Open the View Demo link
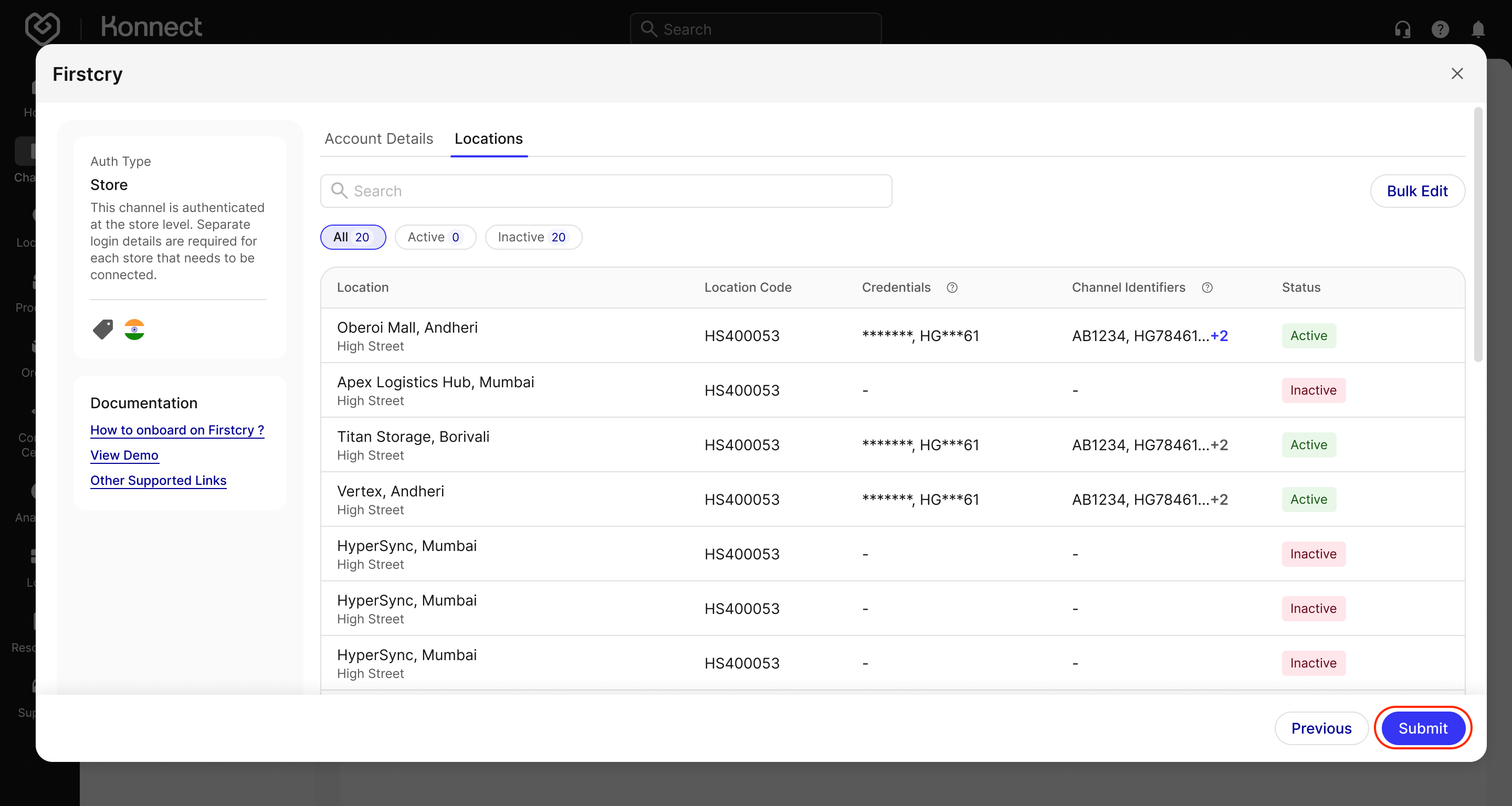This screenshot has height=806, width=1512. click(x=124, y=455)
